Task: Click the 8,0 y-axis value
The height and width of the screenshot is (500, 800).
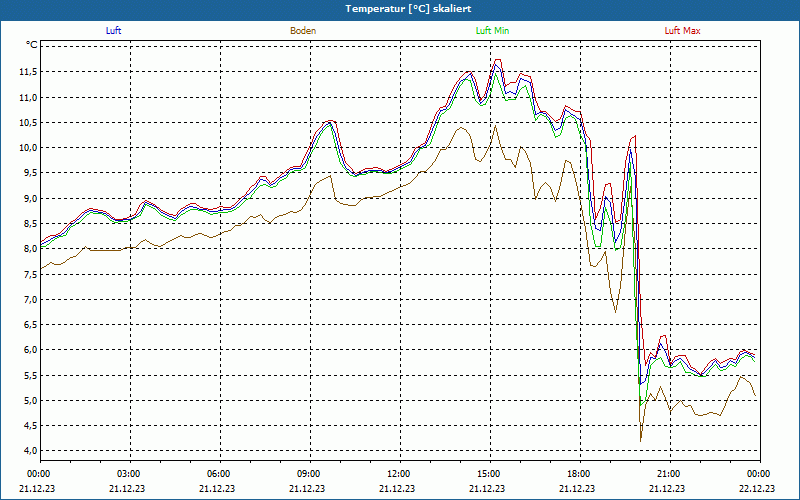Action: [x=30, y=249]
